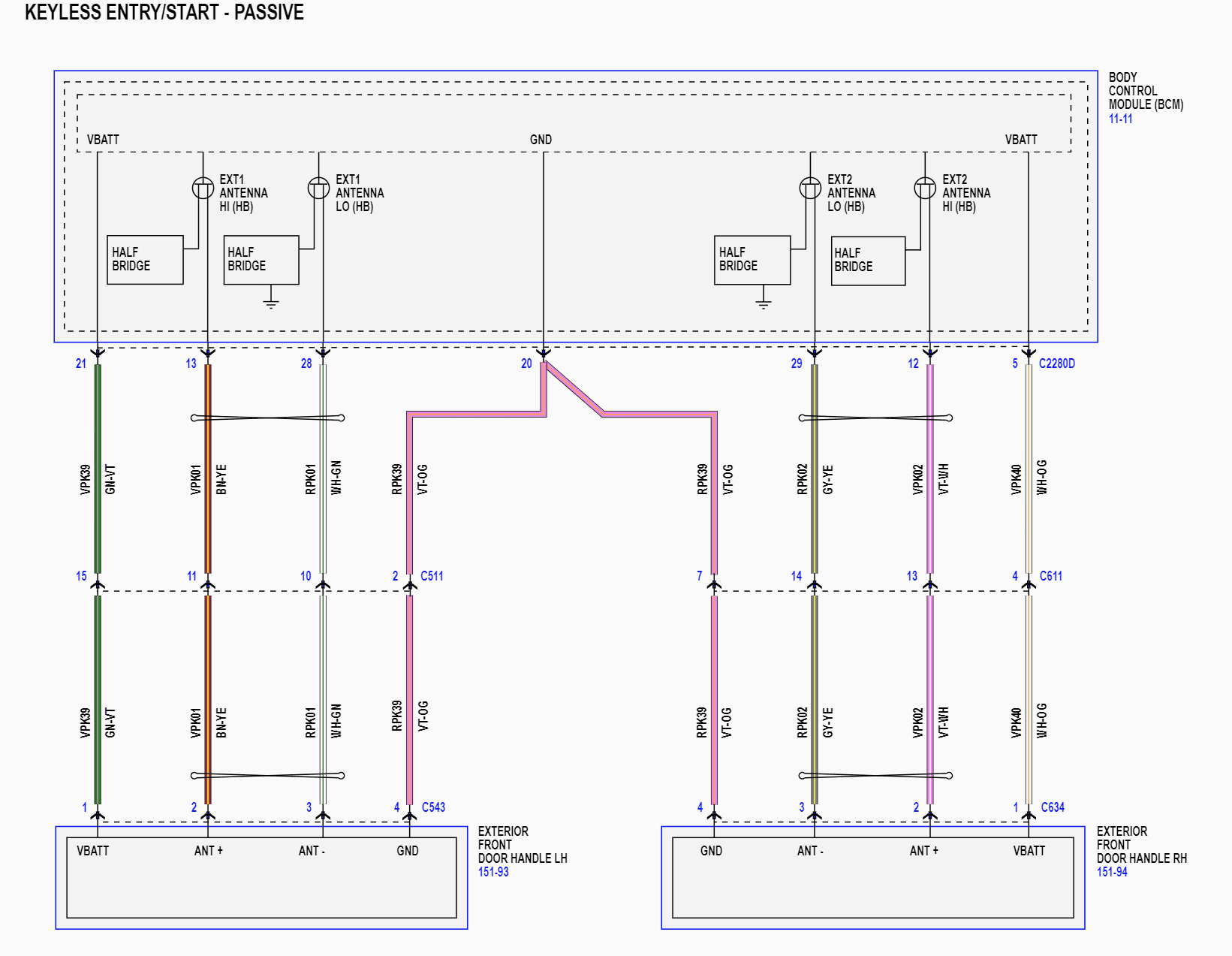1232x956 pixels.
Task: Select the EXTERIOR FRONT DOOR HANDLE RH label
Action: tap(1142, 845)
